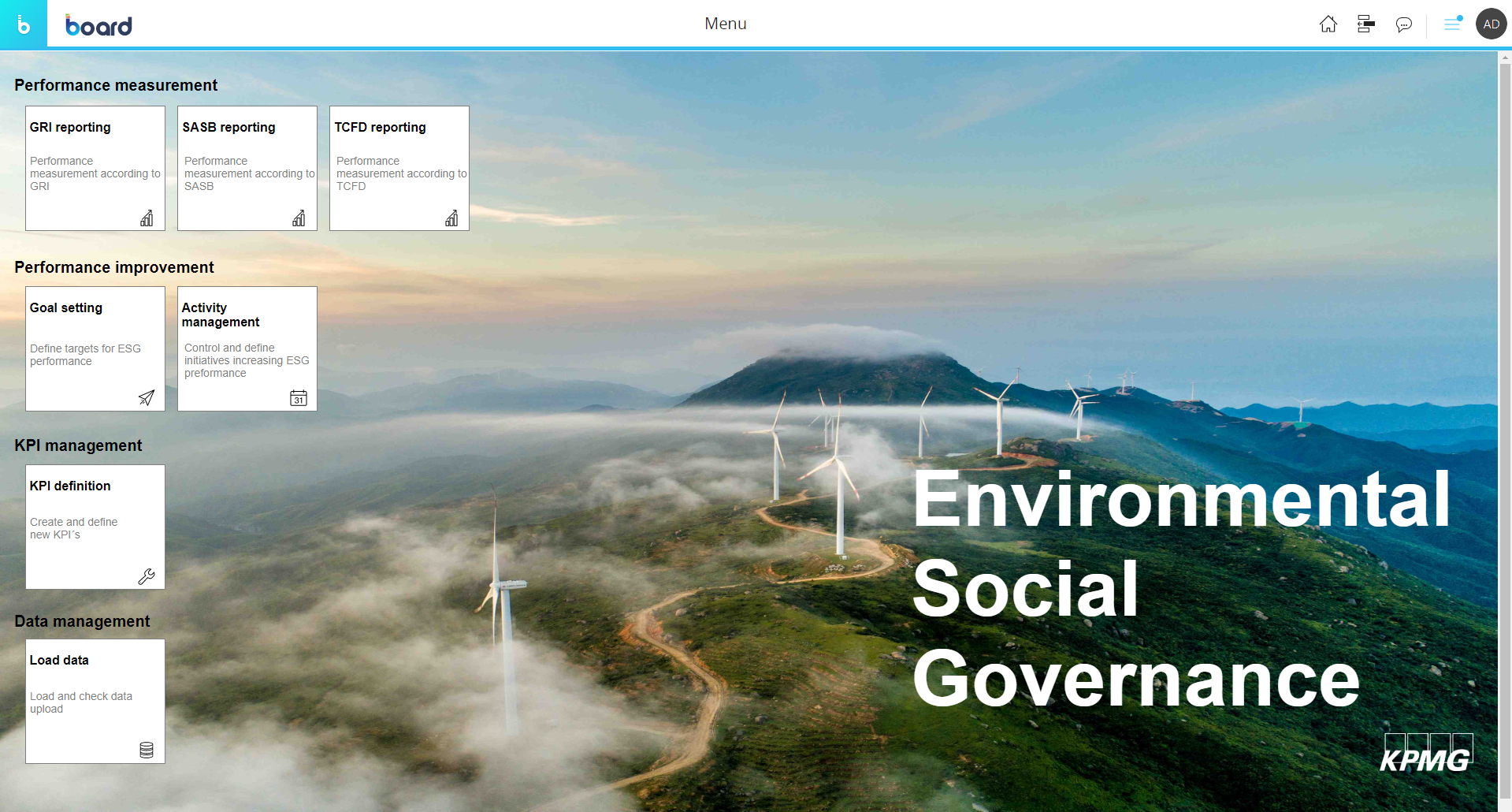This screenshot has width=1512, height=812.
Task: Click the database icon in Load data
Action: click(x=147, y=750)
